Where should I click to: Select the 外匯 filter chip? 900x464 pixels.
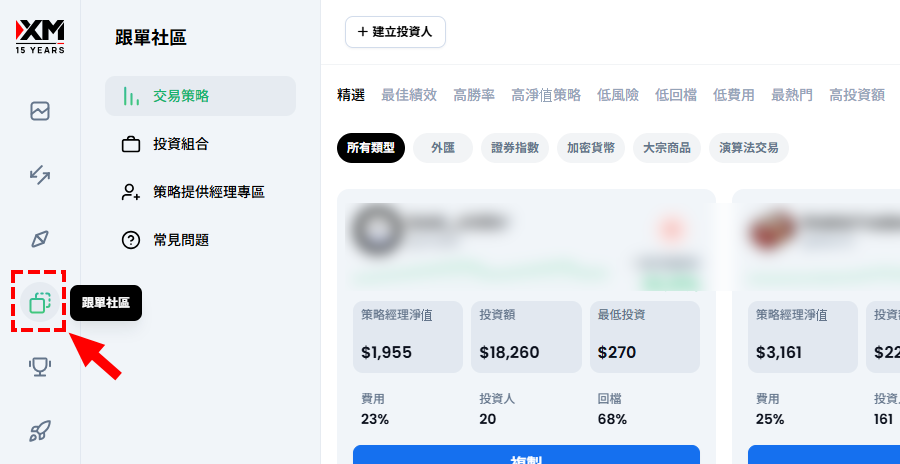coord(443,148)
